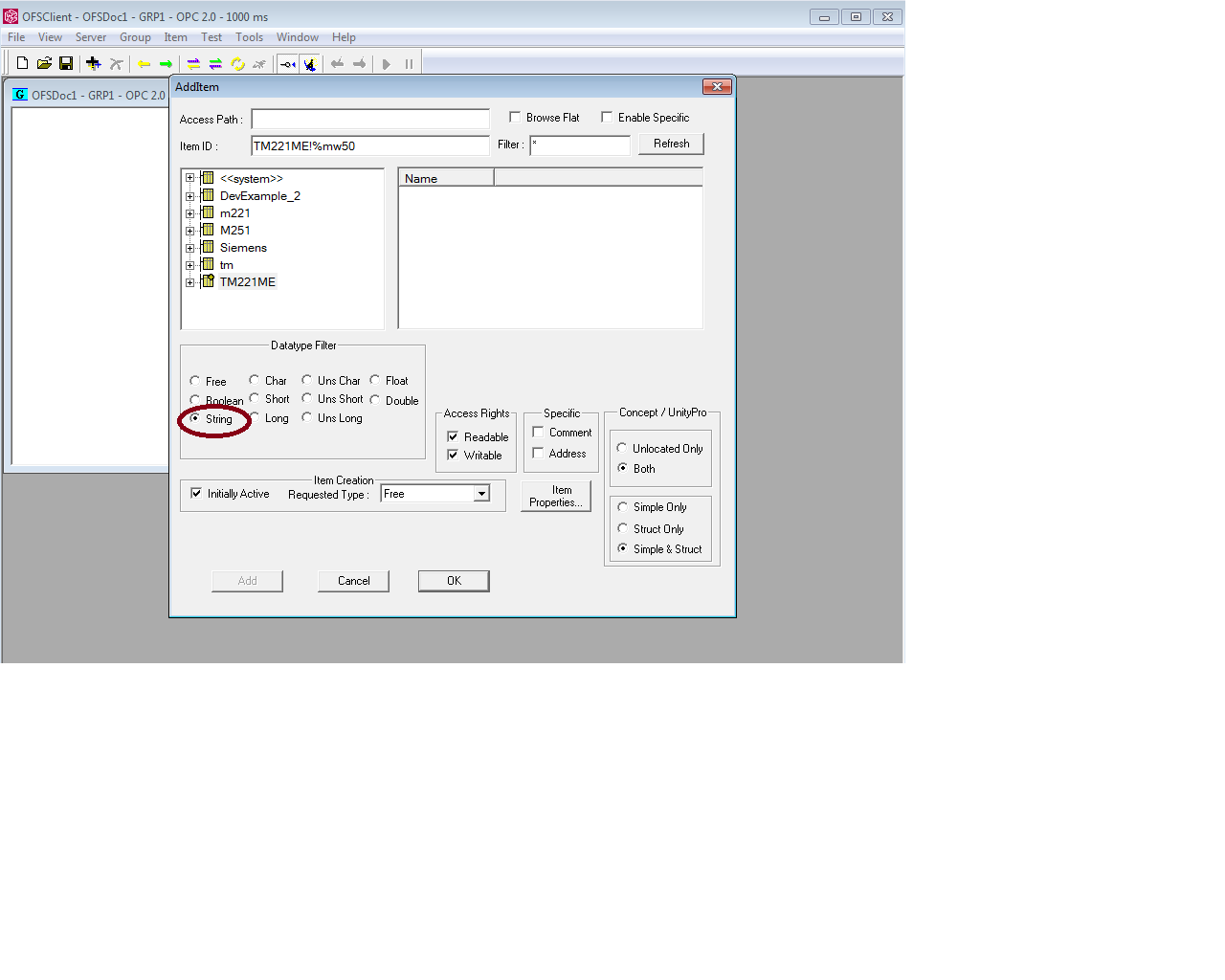Click the Open file folder icon
This screenshot has height=980, width=1225.
[44, 63]
